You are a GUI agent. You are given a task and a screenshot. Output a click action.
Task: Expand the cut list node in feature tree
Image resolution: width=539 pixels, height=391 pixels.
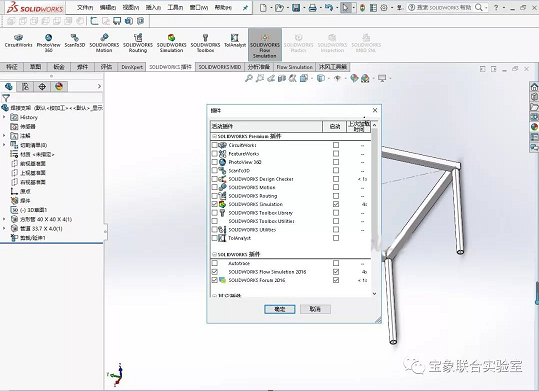point(4,145)
